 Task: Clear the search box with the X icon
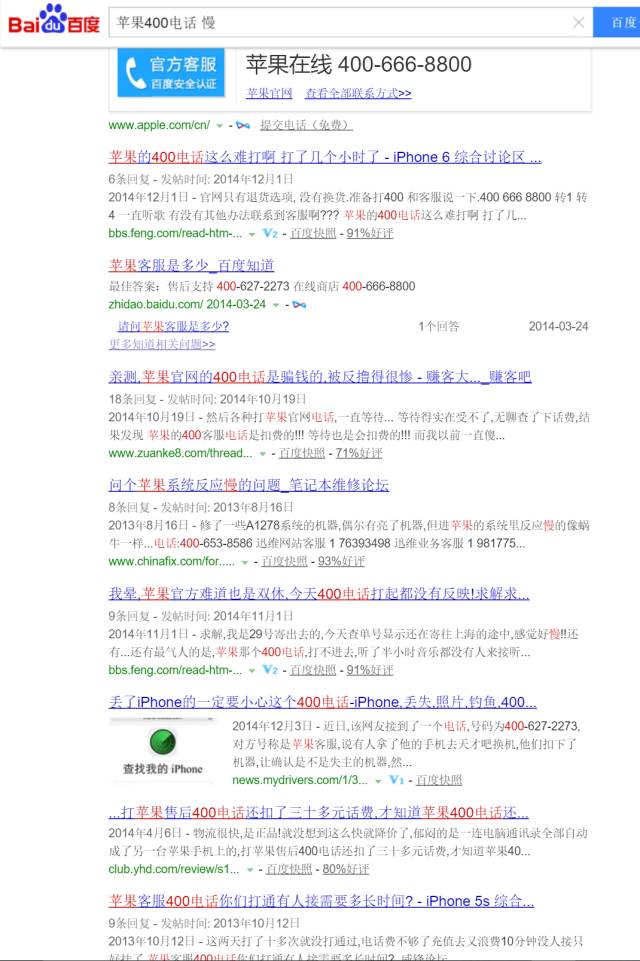click(578, 23)
